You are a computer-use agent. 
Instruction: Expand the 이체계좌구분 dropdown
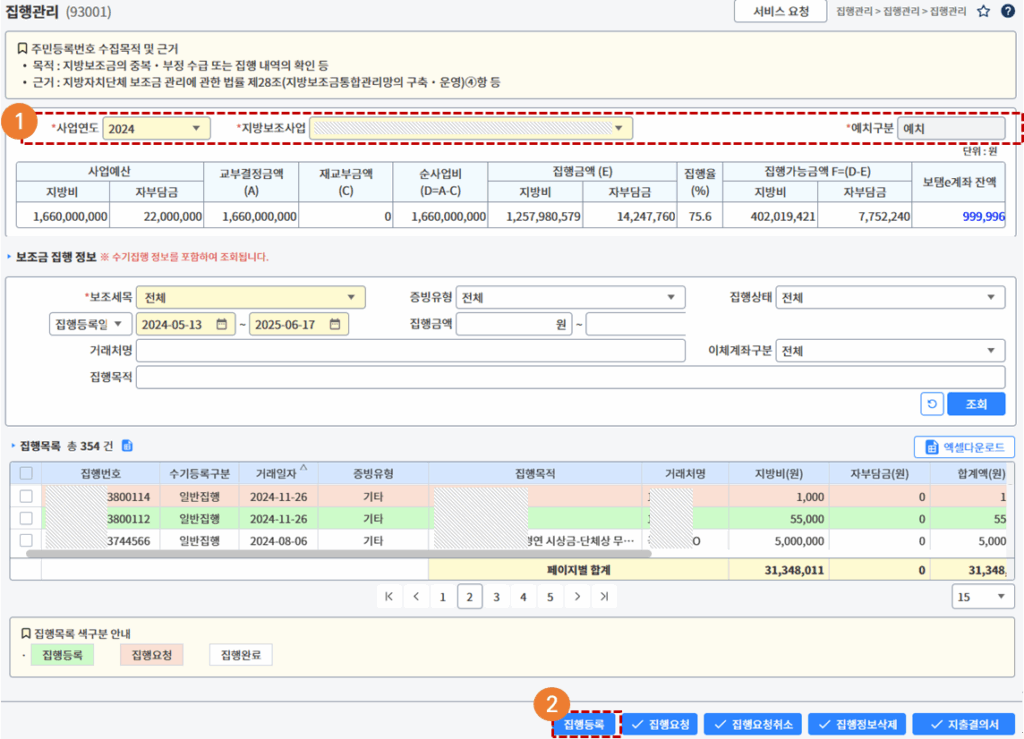point(890,351)
